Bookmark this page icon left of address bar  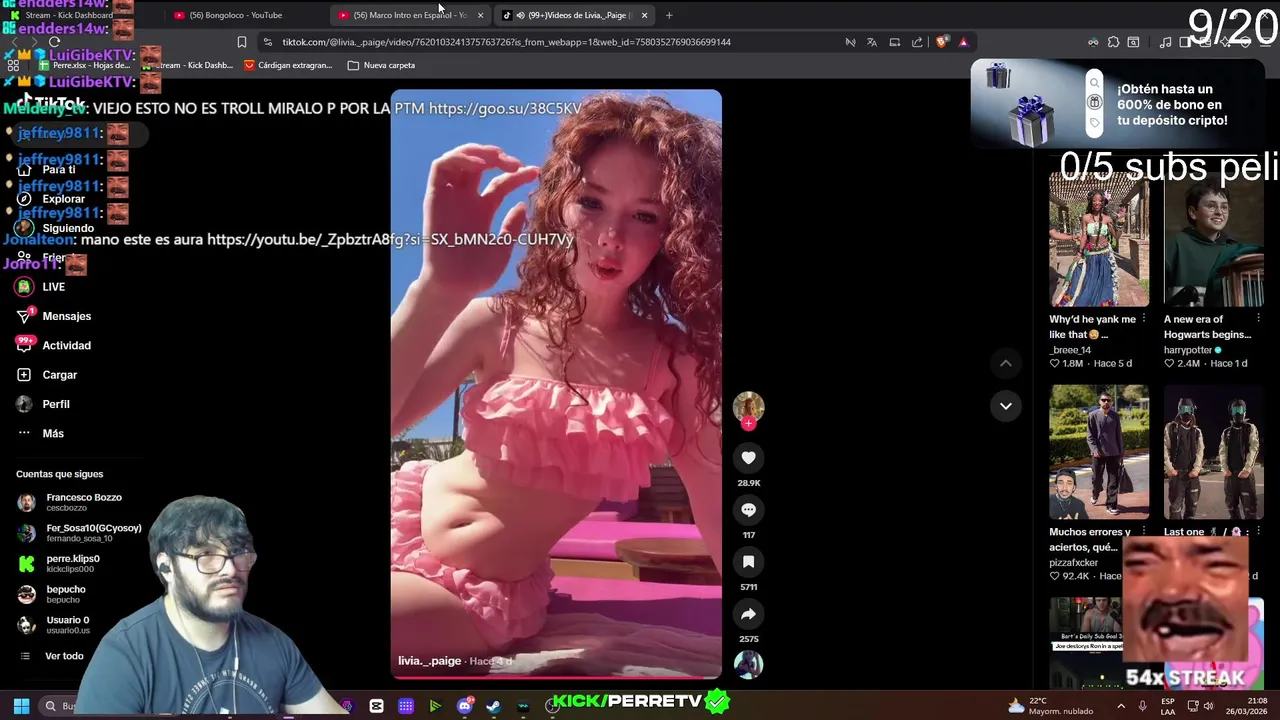point(241,42)
